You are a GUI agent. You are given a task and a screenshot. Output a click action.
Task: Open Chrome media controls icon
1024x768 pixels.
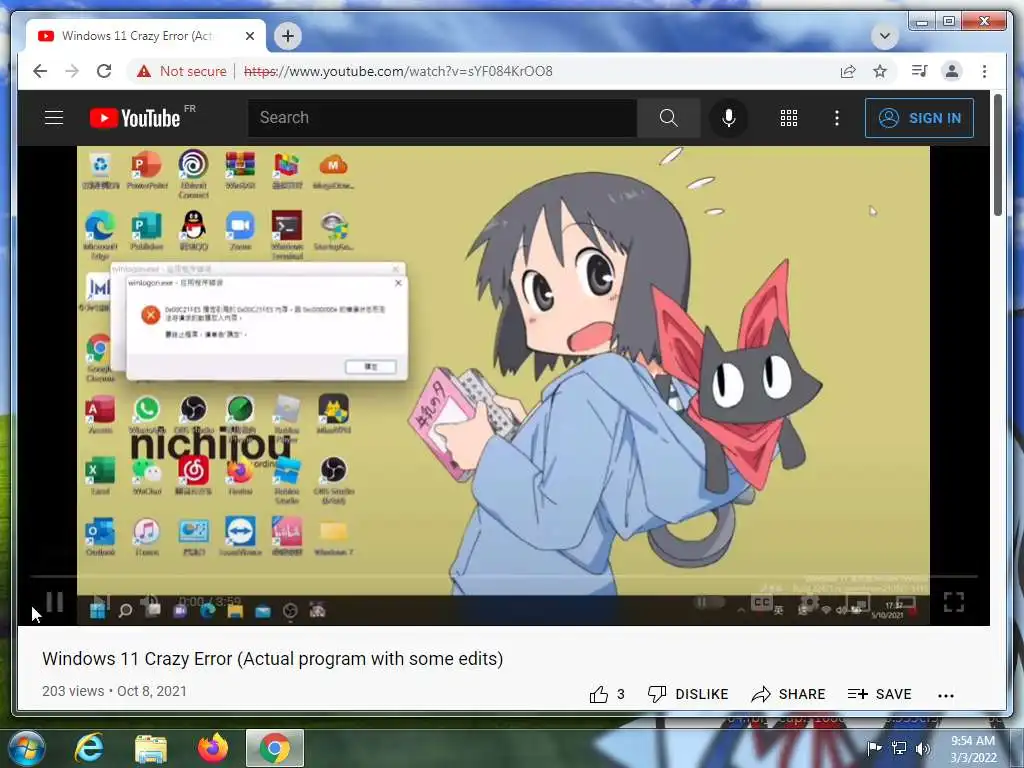point(920,71)
